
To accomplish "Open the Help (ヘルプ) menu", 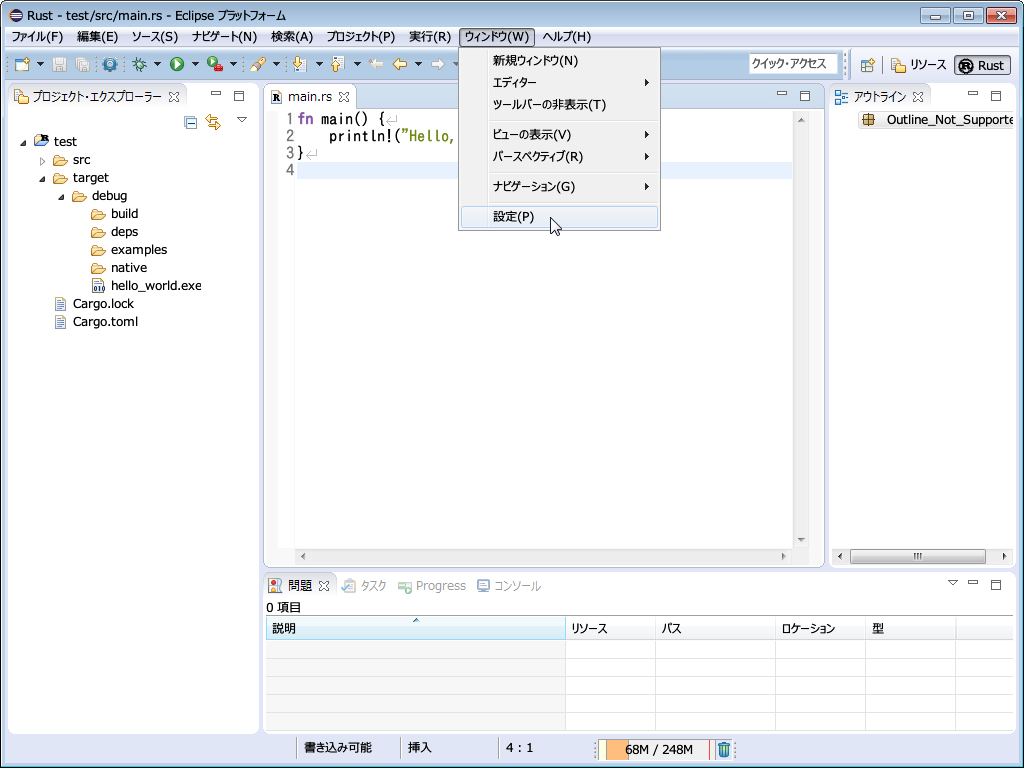I will pos(567,37).
